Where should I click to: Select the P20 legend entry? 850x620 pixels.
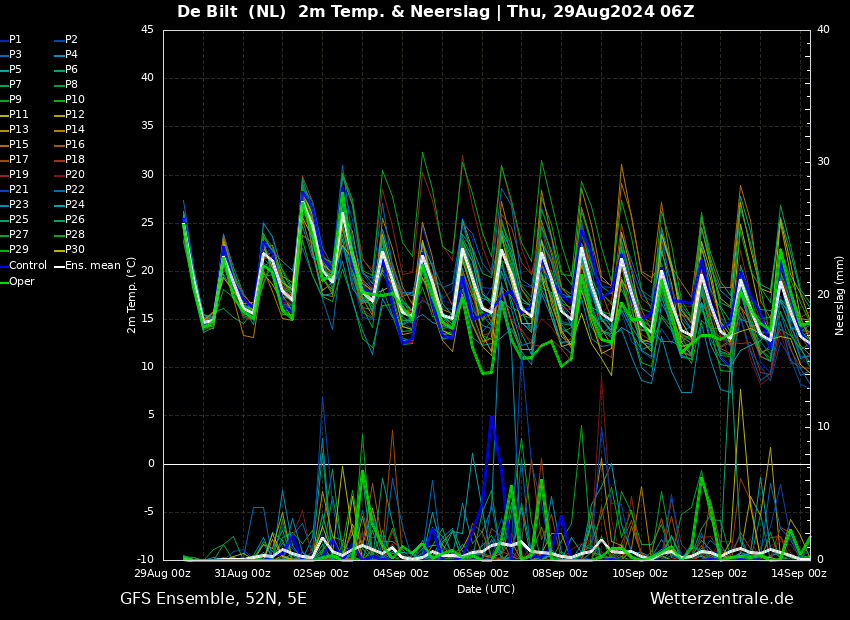pos(74,174)
